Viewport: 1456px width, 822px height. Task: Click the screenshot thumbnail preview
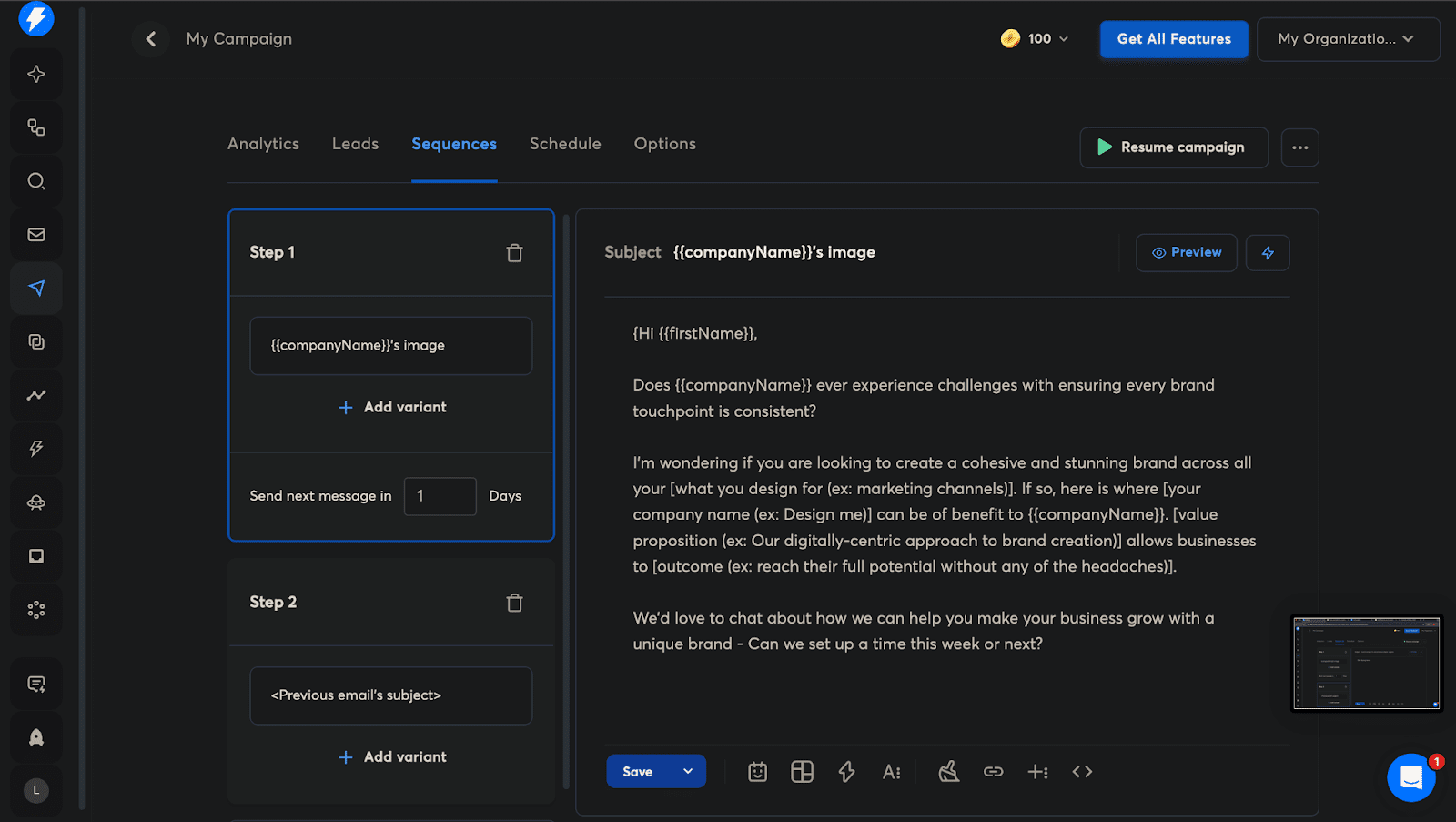coord(1366,663)
